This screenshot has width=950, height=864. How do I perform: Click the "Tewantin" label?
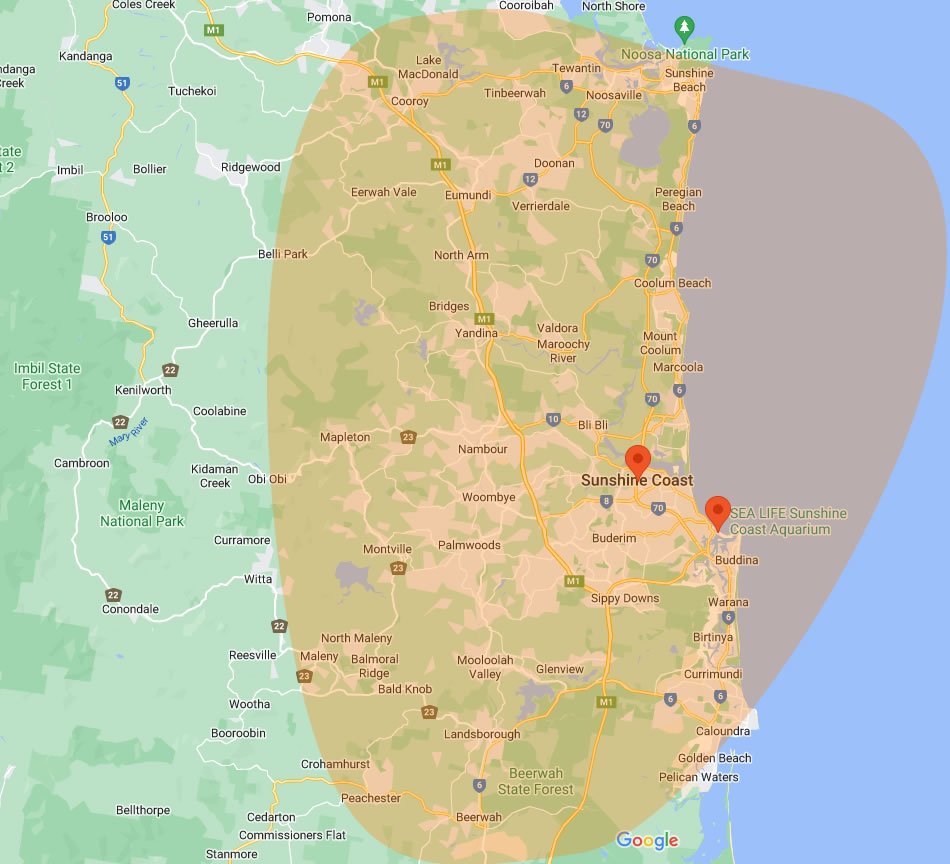576,68
